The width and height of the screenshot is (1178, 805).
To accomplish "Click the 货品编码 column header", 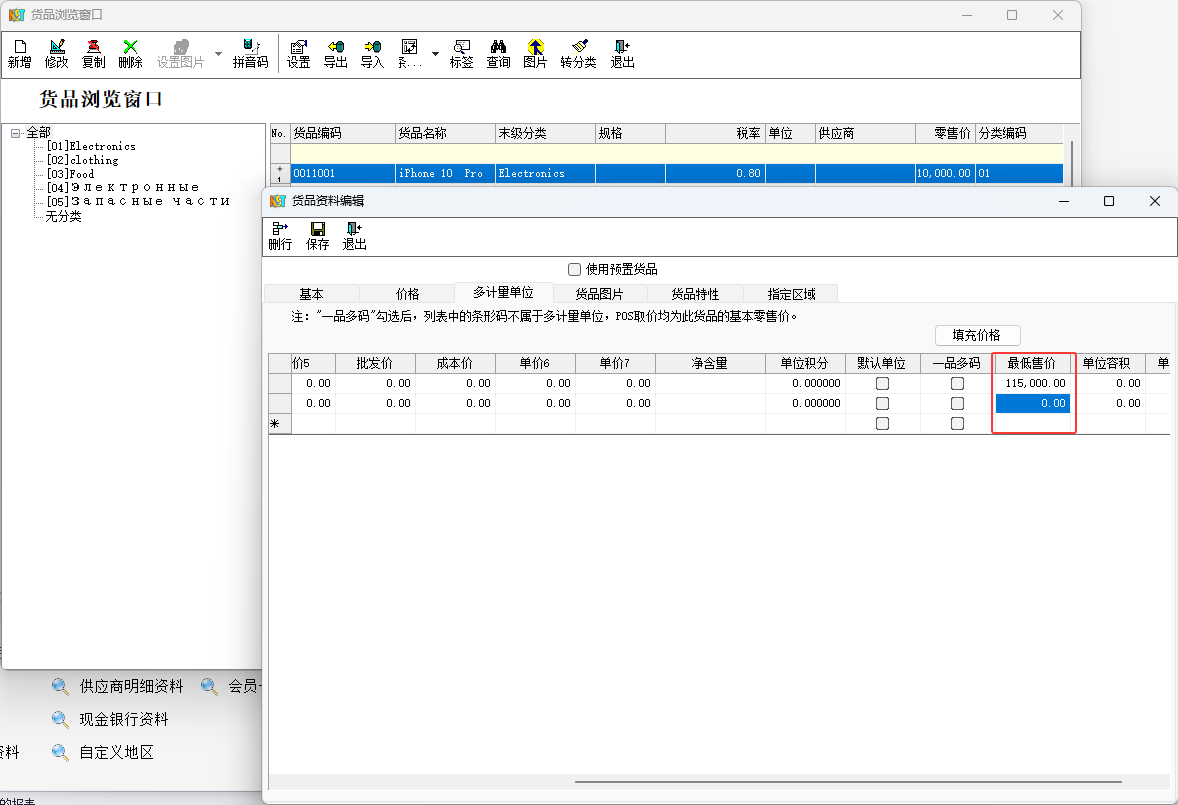I will pyautogui.click(x=343, y=134).
